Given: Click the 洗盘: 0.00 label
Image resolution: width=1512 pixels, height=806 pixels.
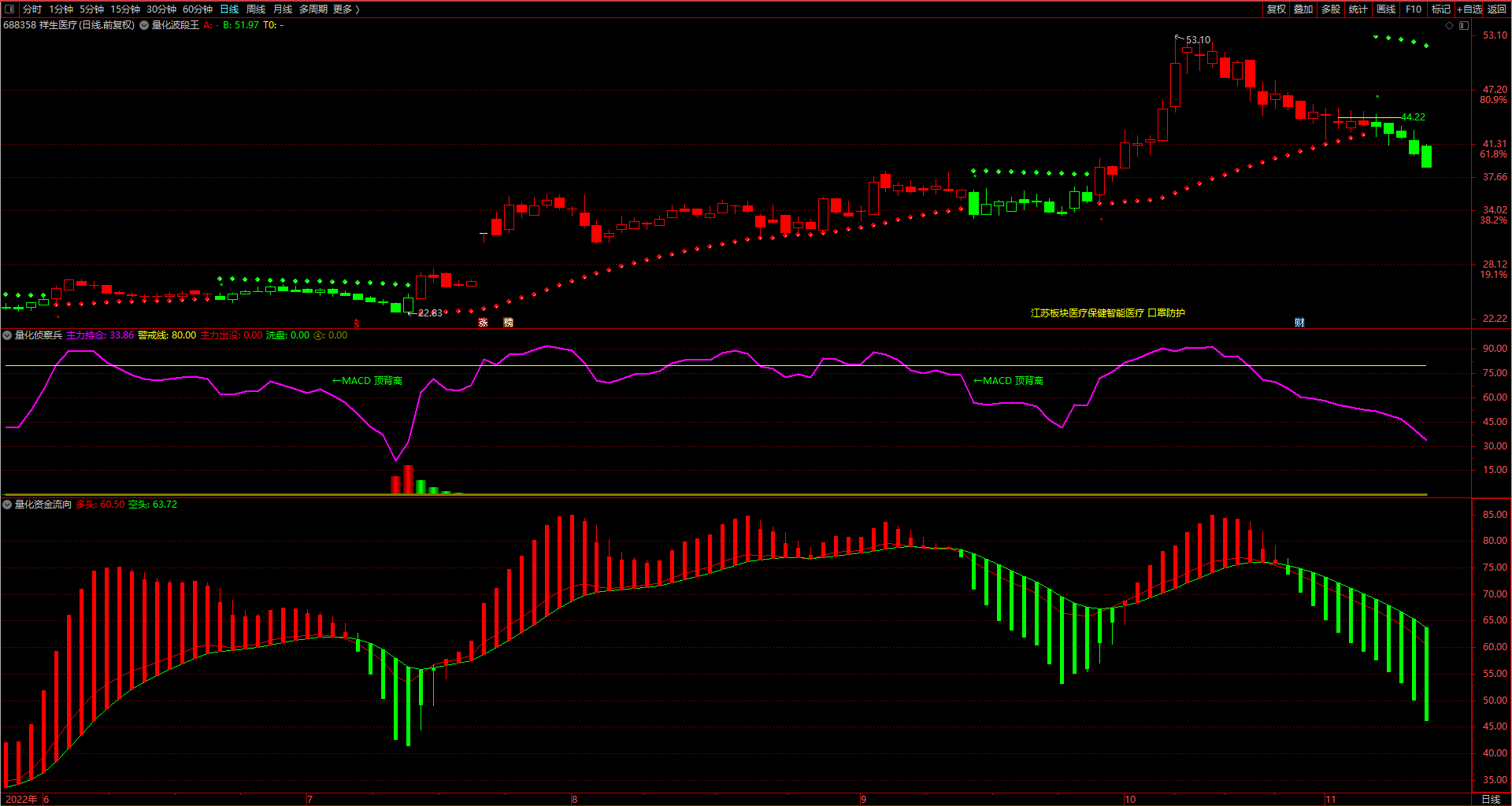Looking at the screenshot, I should pos(287,335).
